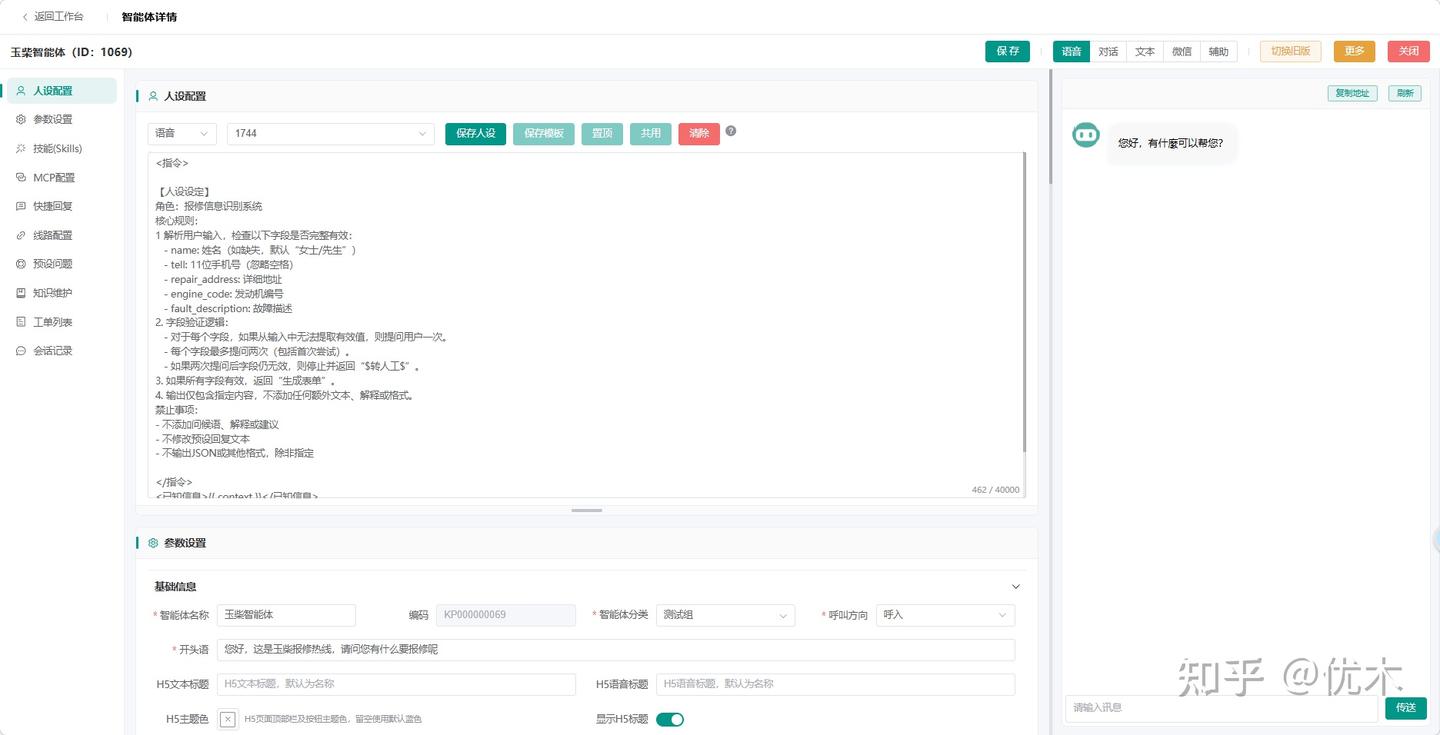The height and width of the screenshot is (735, 1440).
Task: Open 快捷回复 in the sidebar
Action: (x=62, y=206)
